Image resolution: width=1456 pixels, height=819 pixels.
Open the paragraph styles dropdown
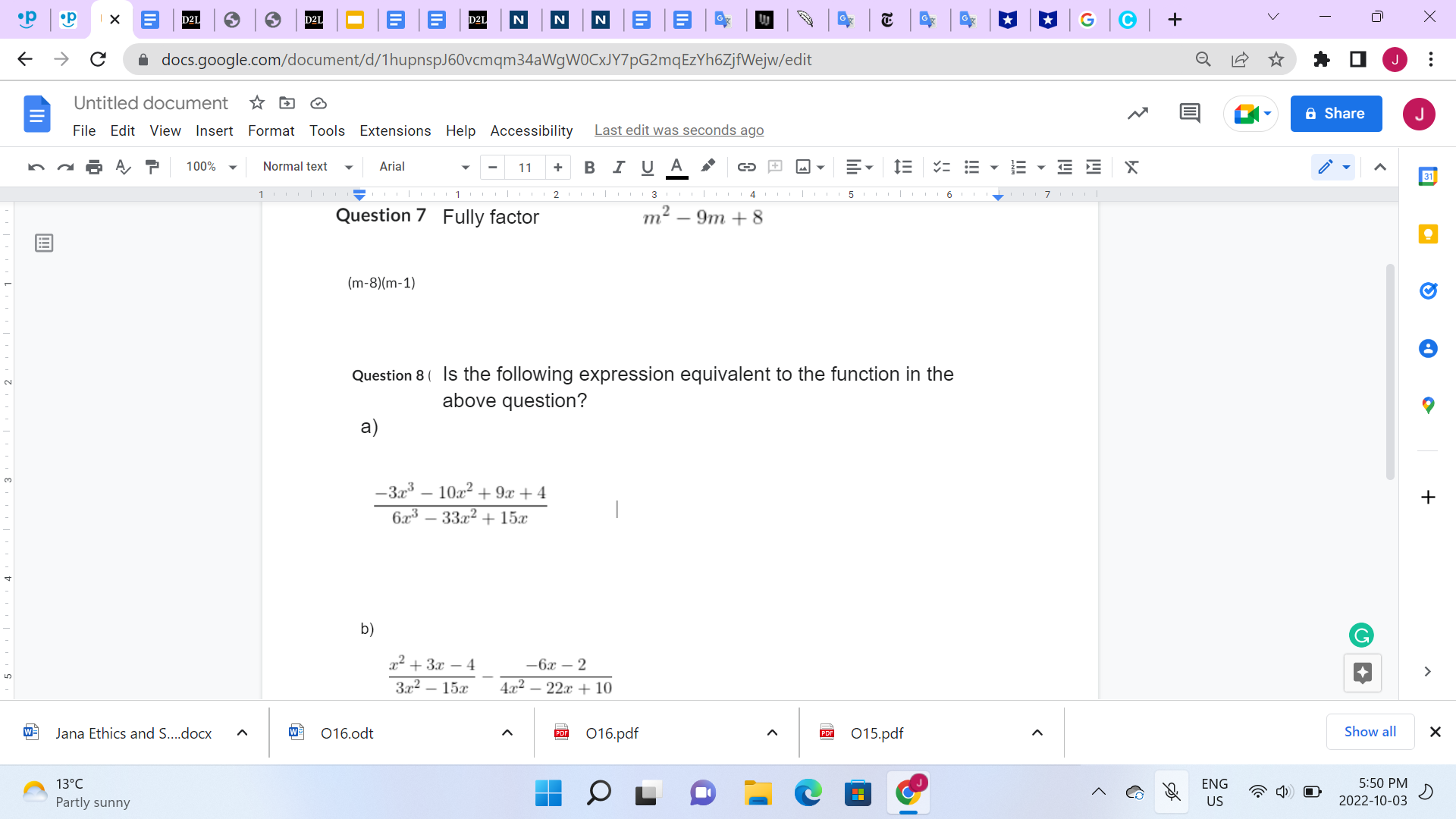pyautogui.click(x=306, y=167)
